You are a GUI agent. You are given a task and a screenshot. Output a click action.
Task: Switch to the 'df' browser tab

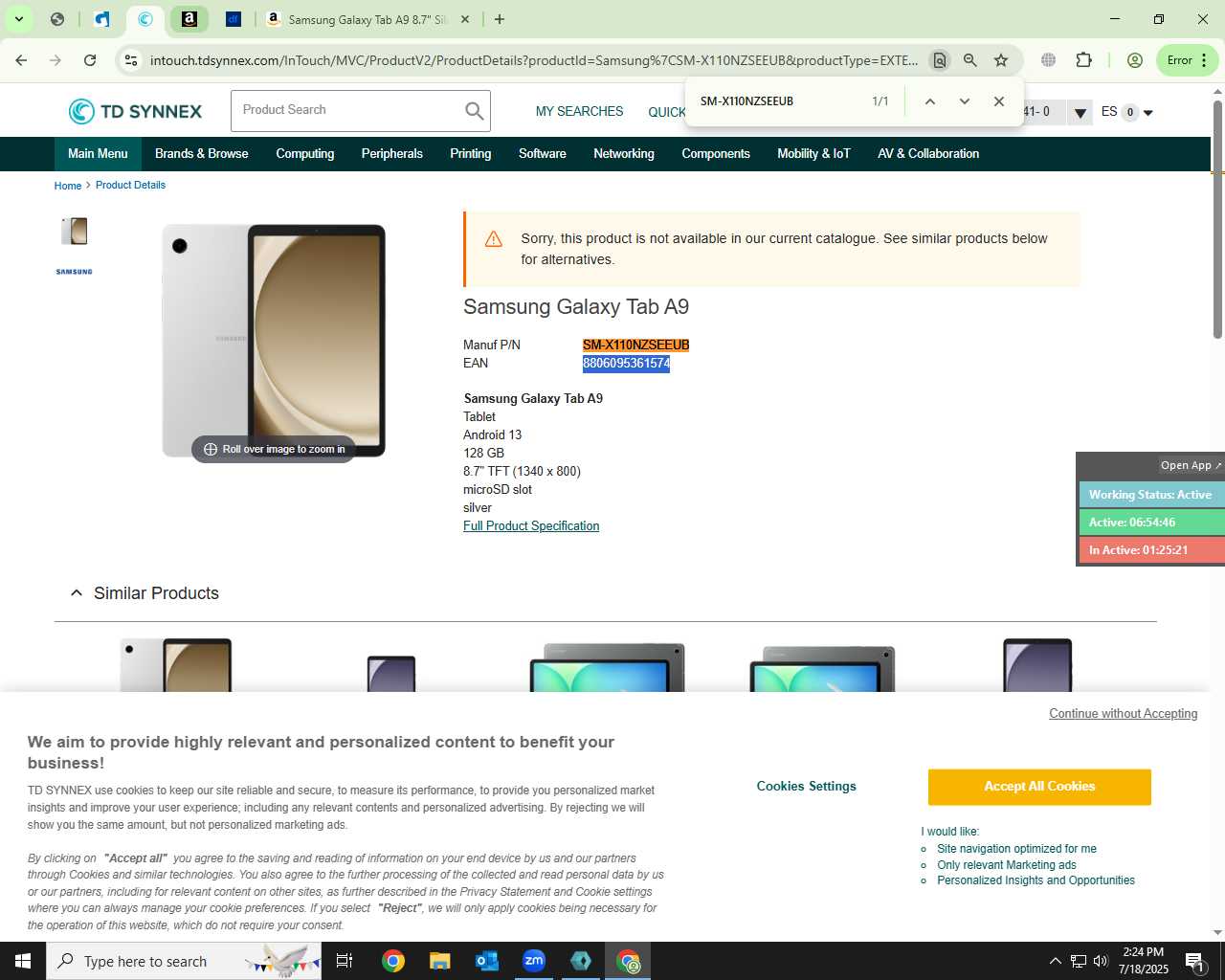(x=234, y=19)
